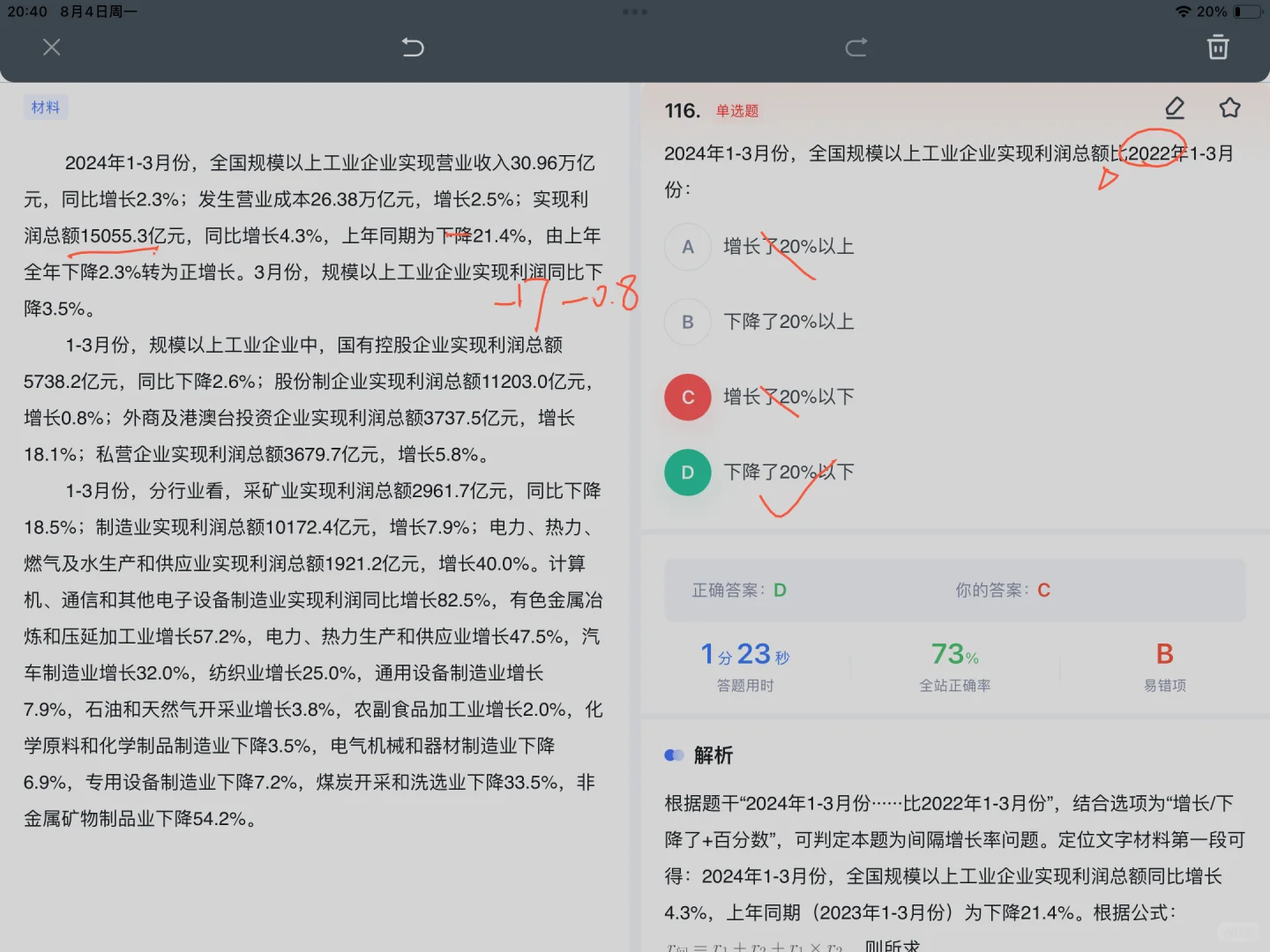Tap the 答题用时 label

tap(745, 686)
